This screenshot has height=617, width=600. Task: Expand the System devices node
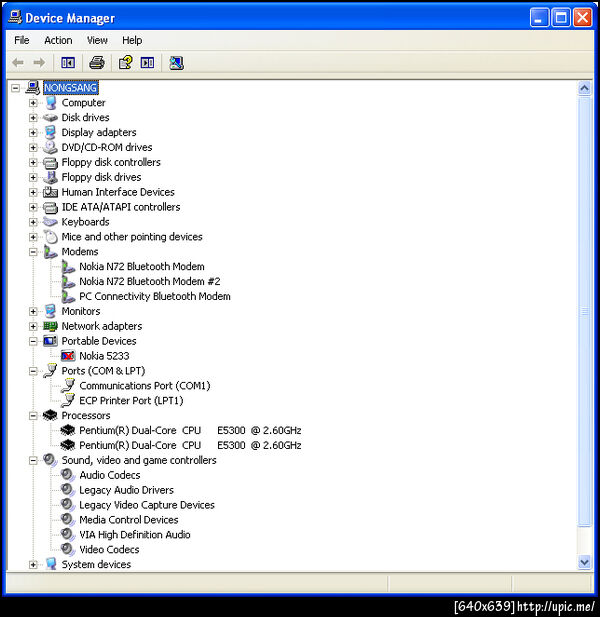(x=33, y=565)
